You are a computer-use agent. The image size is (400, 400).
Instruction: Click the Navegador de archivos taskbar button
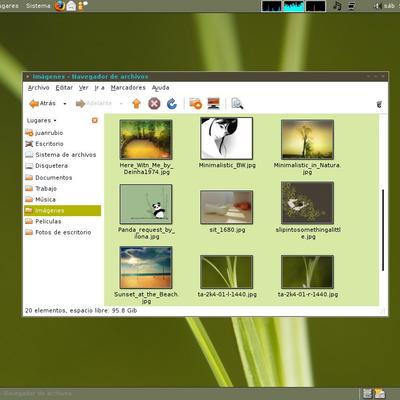click(37, 394)
